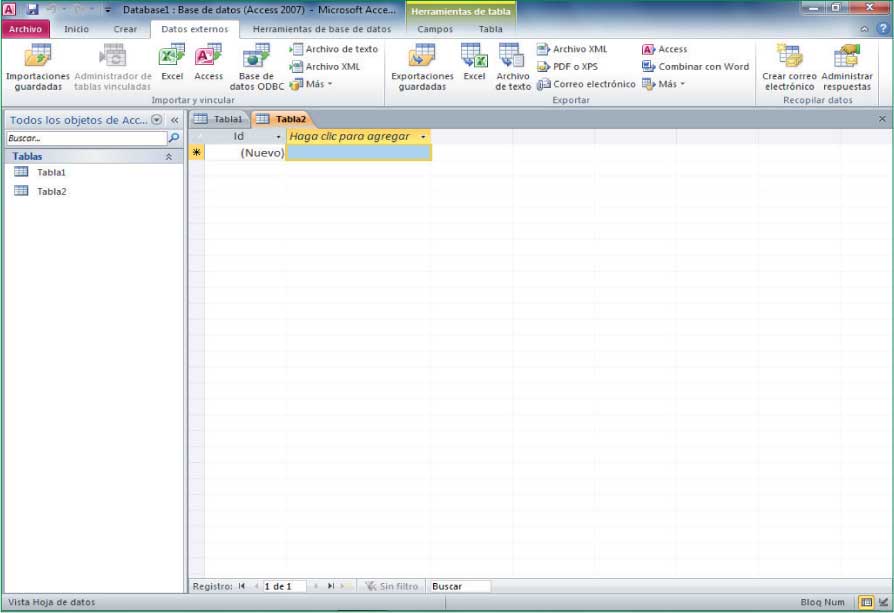
Task: Switch to the Campos tab
Action: 435,29
